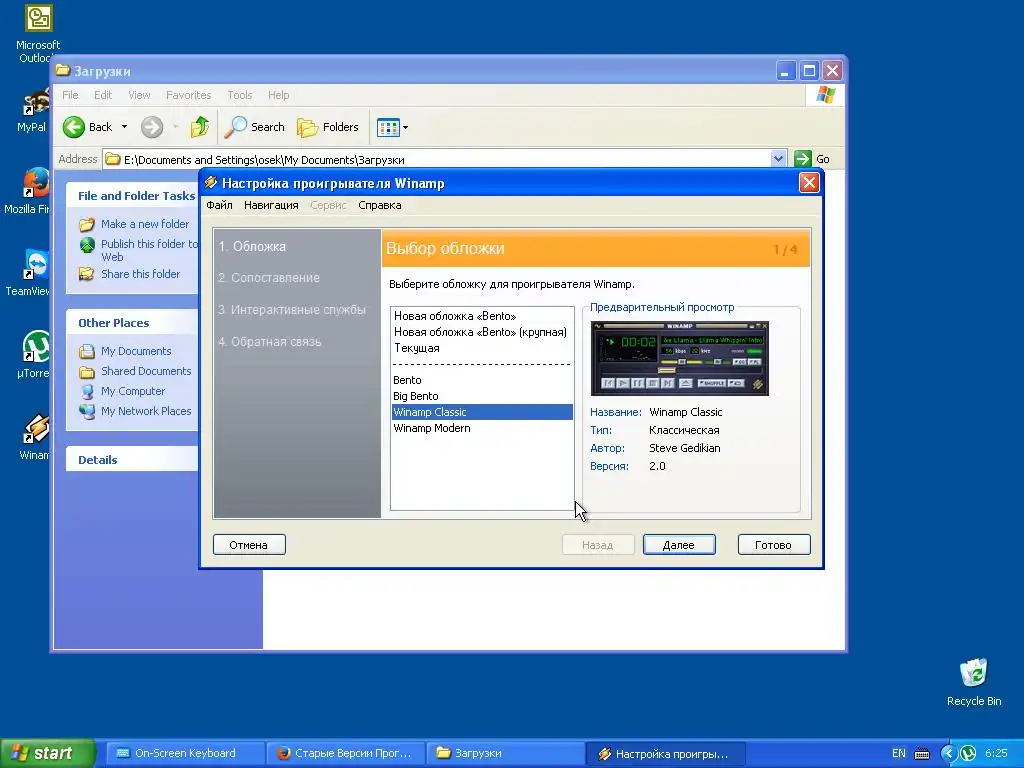
Task: Toggle Folders pane in Explorer toolbar
Action: coord(328,127)
